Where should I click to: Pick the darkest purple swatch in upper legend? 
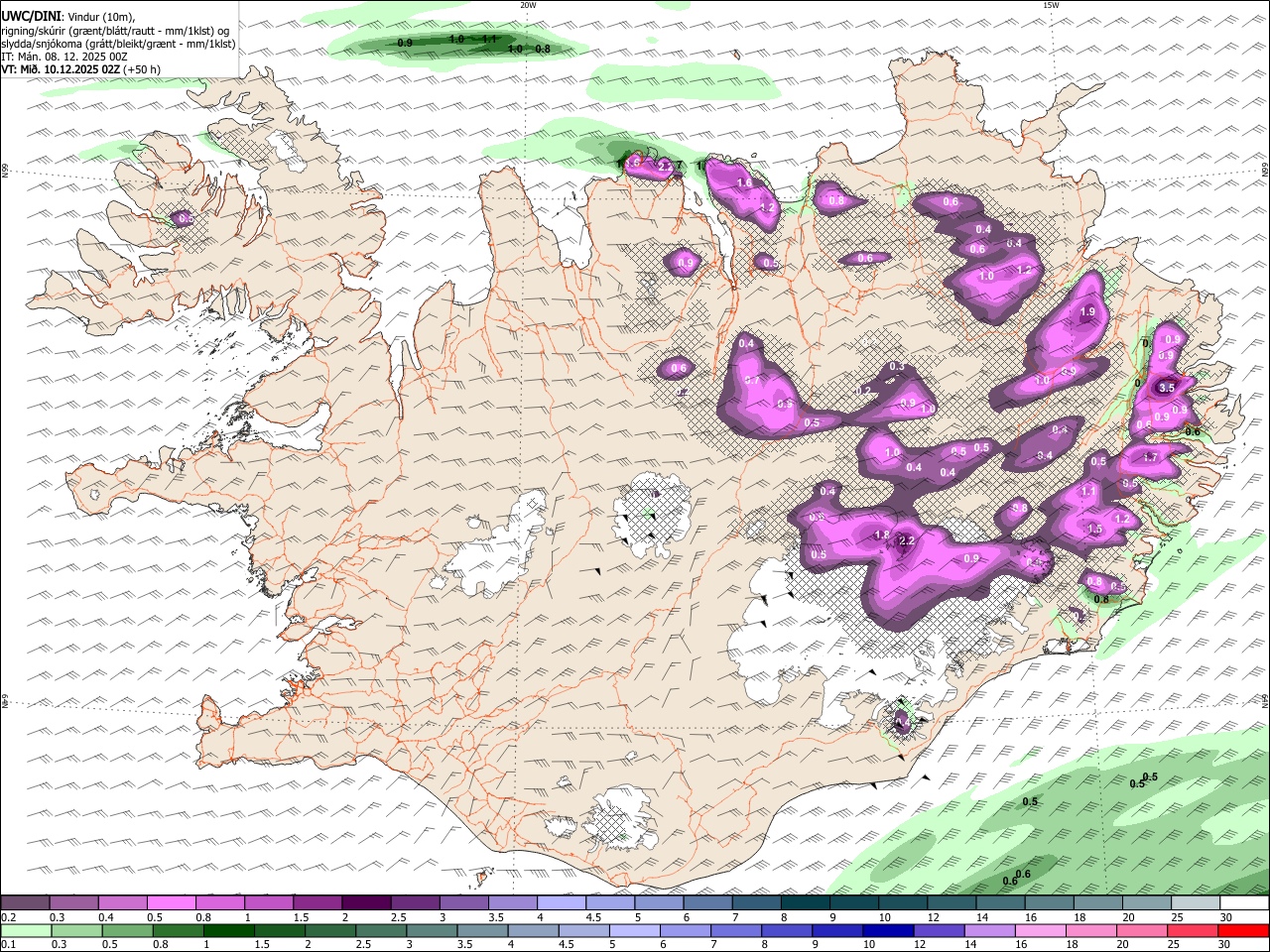click(x=365, y=903)
